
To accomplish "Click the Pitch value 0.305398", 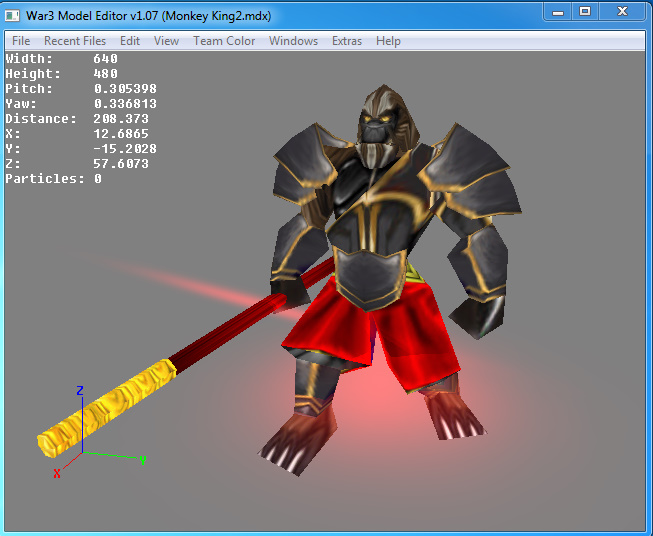I will coord(125,89).
